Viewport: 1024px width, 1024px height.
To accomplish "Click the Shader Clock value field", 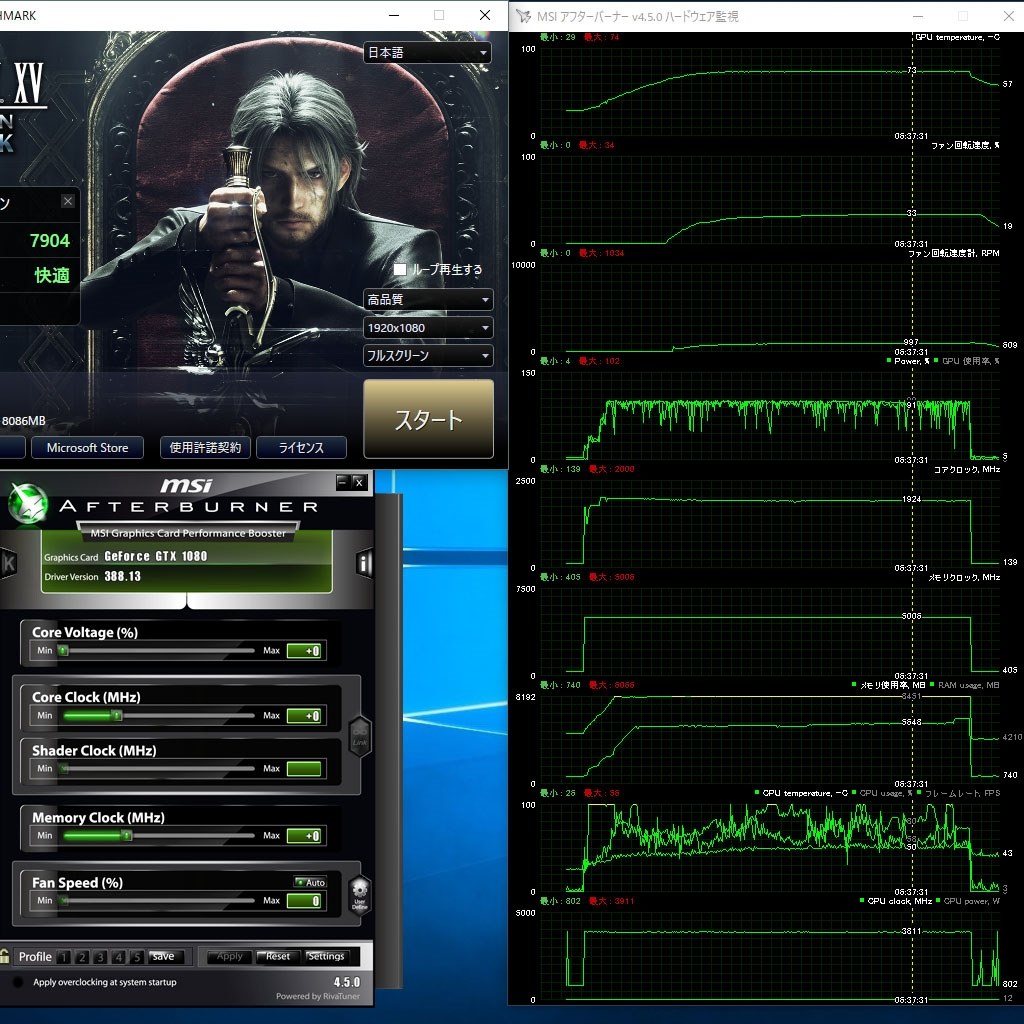I will tap(304, 769).
